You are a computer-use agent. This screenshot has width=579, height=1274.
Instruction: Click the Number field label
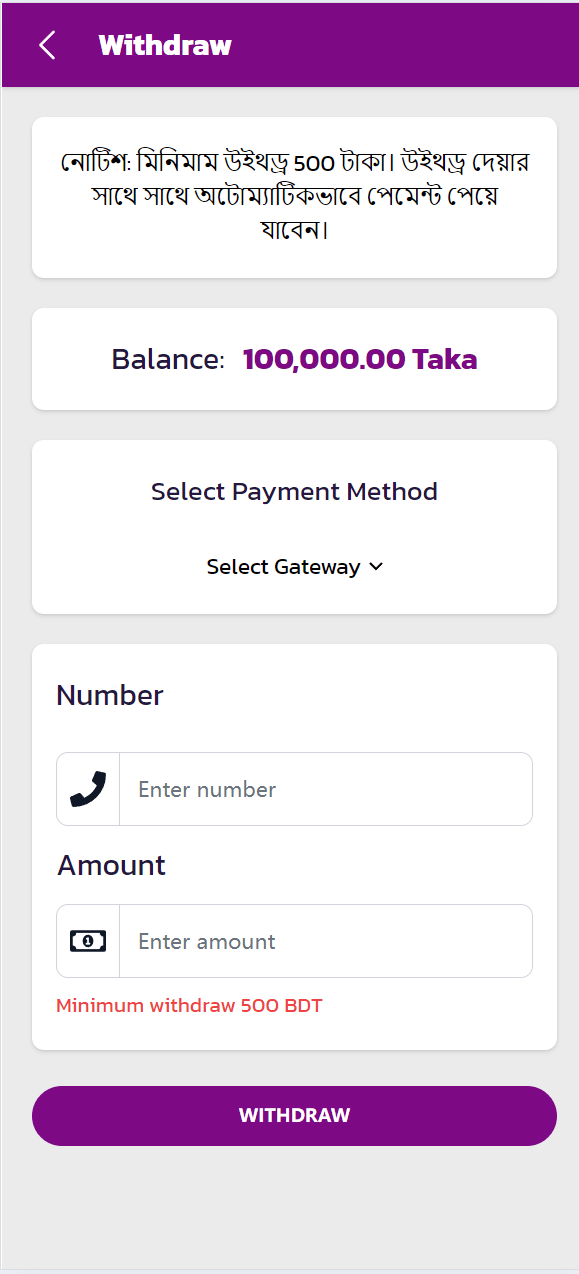coord(110,695)
